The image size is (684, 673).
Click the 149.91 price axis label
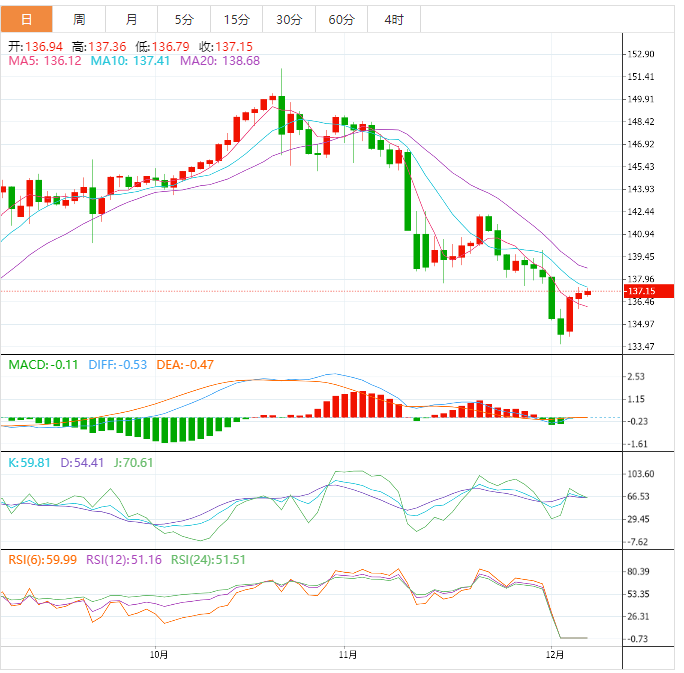click(x=641, y=99)
